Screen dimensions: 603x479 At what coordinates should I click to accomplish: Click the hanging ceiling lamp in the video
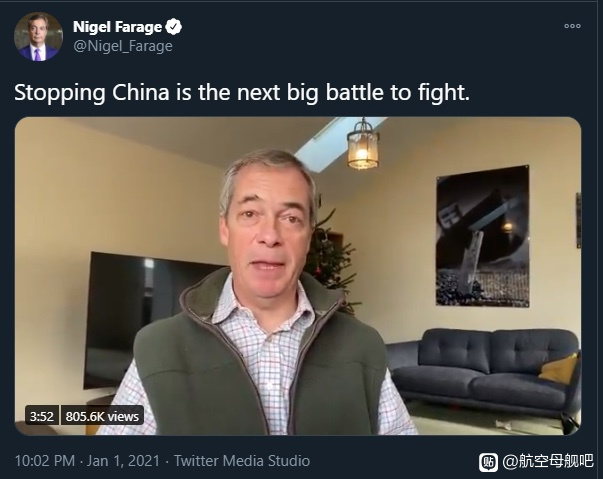[x=363, y=145]
